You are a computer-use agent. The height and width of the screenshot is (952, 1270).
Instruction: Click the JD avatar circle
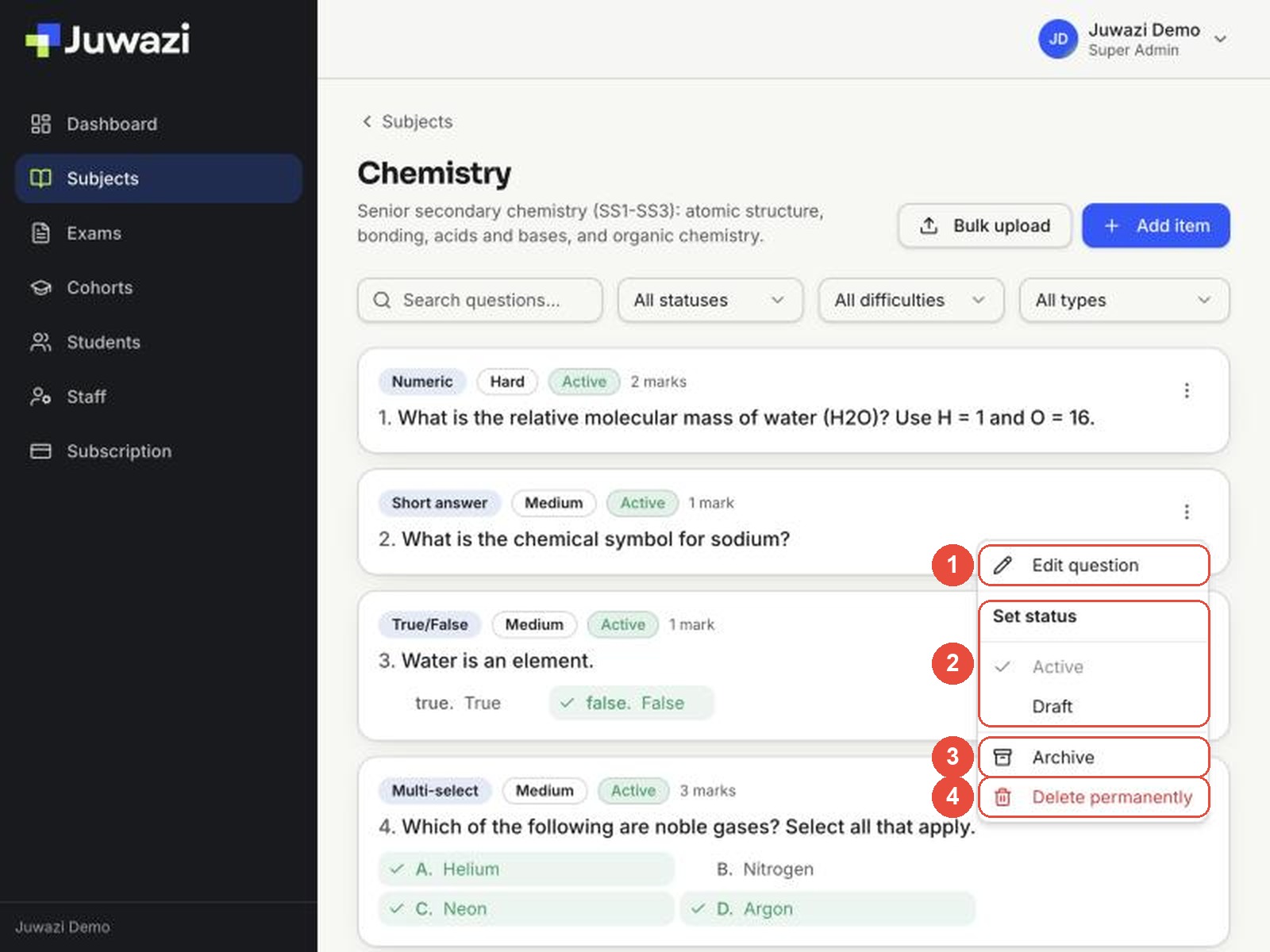tap(1058, 39)
